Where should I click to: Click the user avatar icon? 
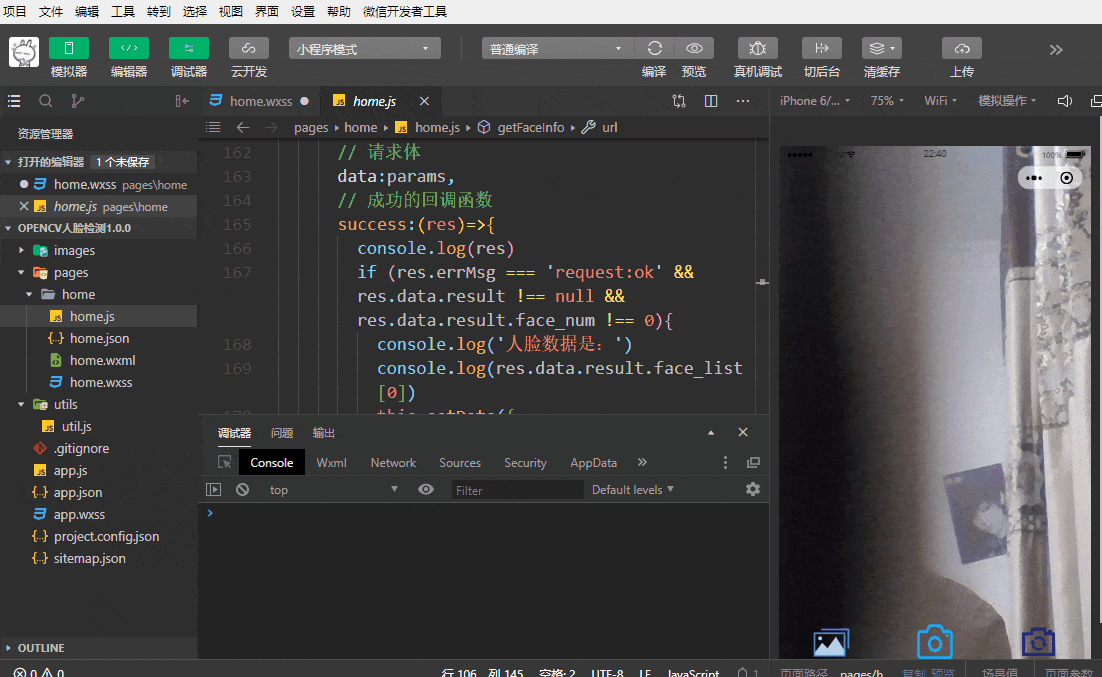[24, 52]
